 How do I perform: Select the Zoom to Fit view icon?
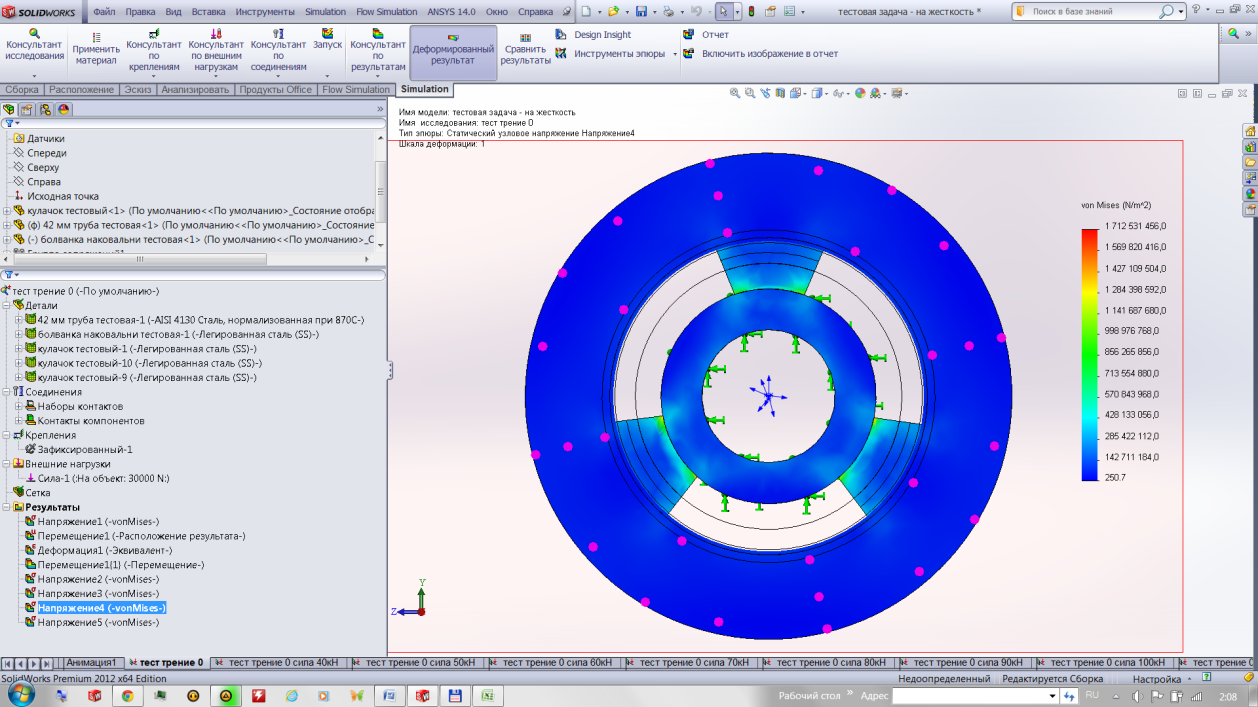(735, 93)
